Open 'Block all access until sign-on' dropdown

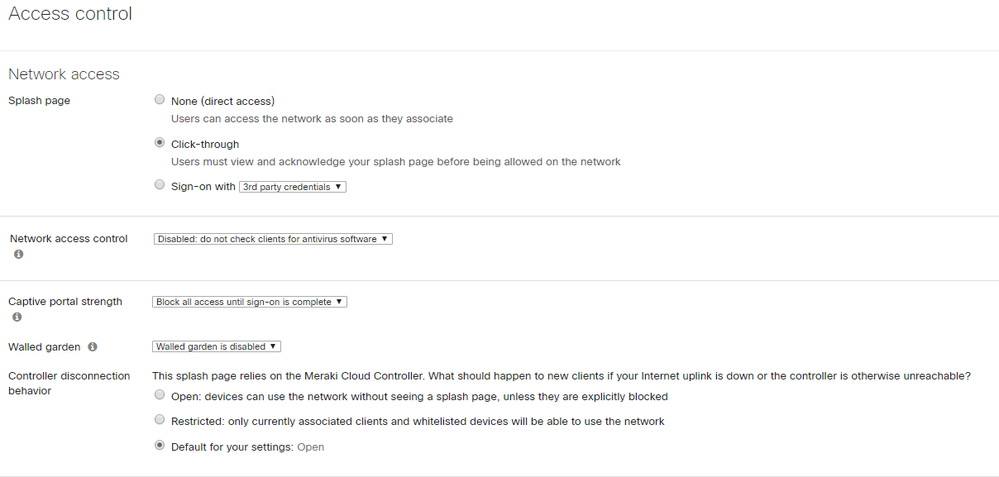249,302
